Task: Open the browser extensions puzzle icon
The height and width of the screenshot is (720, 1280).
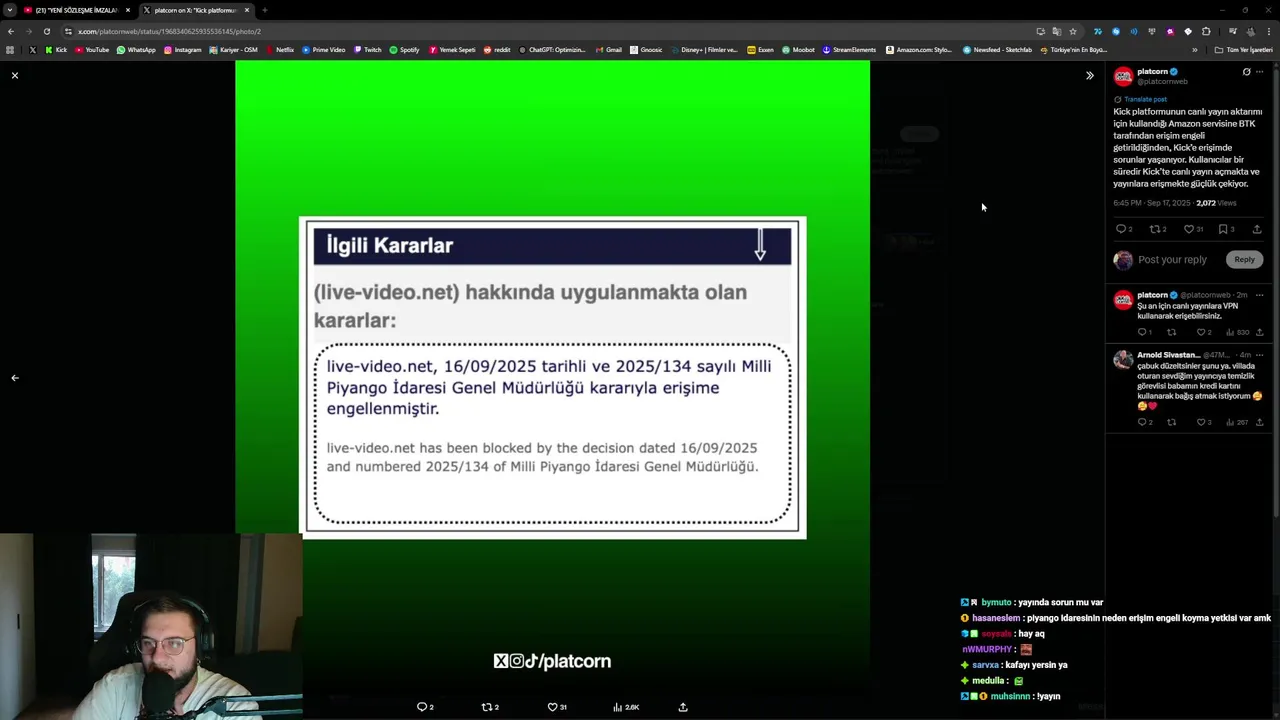Action: 1206,31
